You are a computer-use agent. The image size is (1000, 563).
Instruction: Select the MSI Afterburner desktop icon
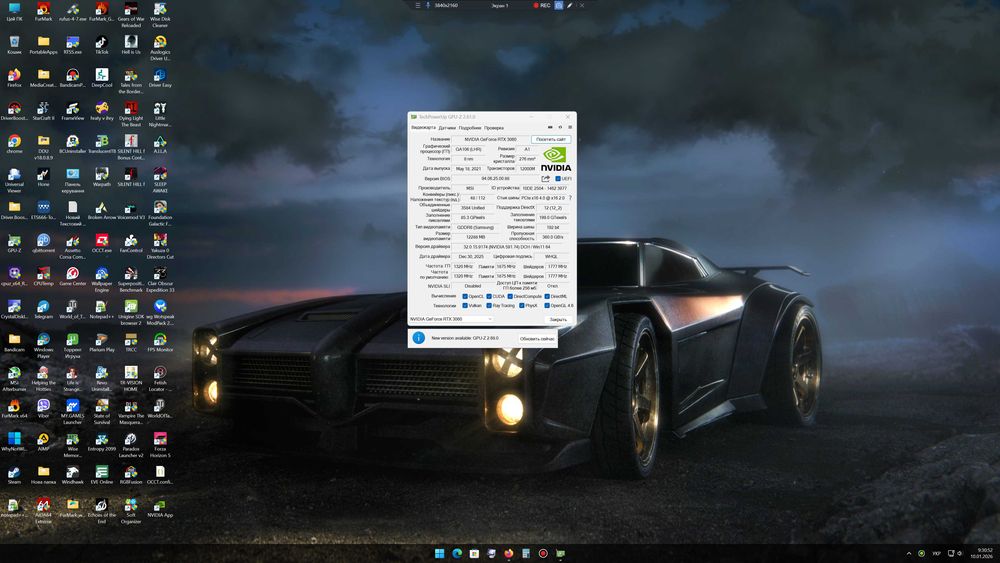coord(14,379)
